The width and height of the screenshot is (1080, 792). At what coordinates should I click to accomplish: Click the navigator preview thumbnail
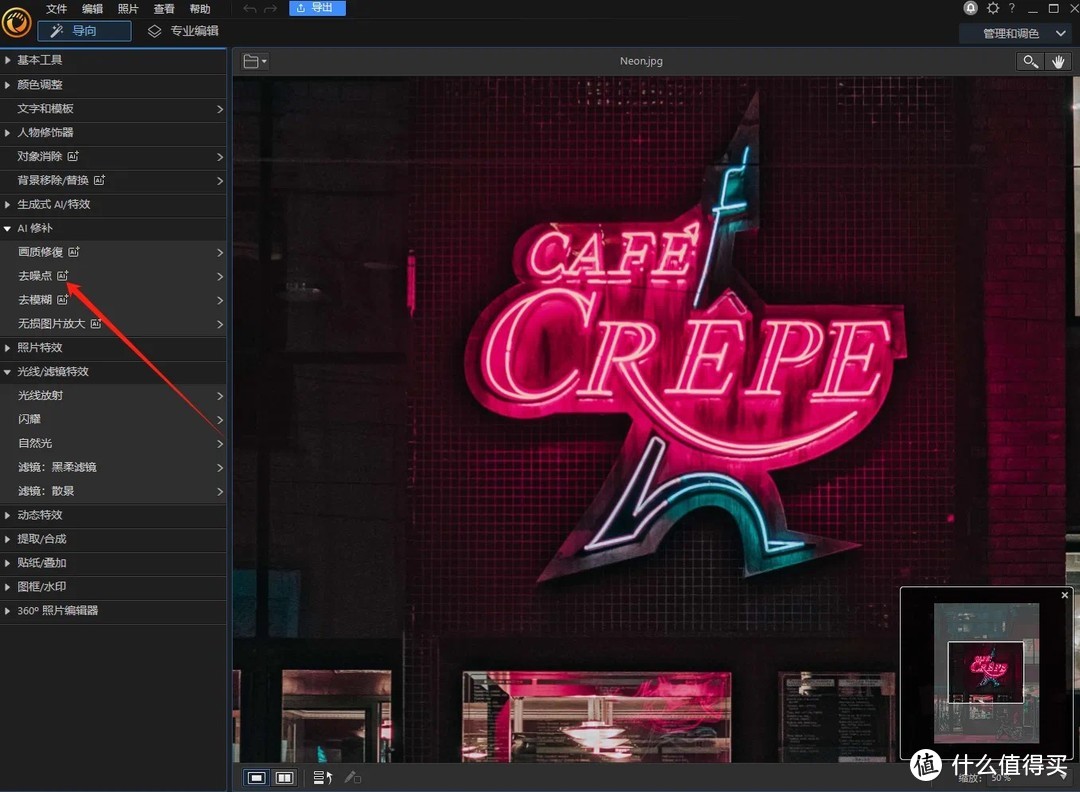986,673
